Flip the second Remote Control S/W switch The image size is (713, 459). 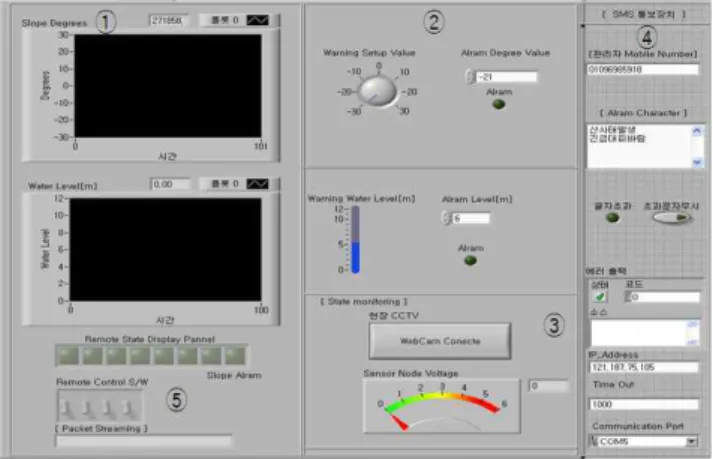coord(88,408)
